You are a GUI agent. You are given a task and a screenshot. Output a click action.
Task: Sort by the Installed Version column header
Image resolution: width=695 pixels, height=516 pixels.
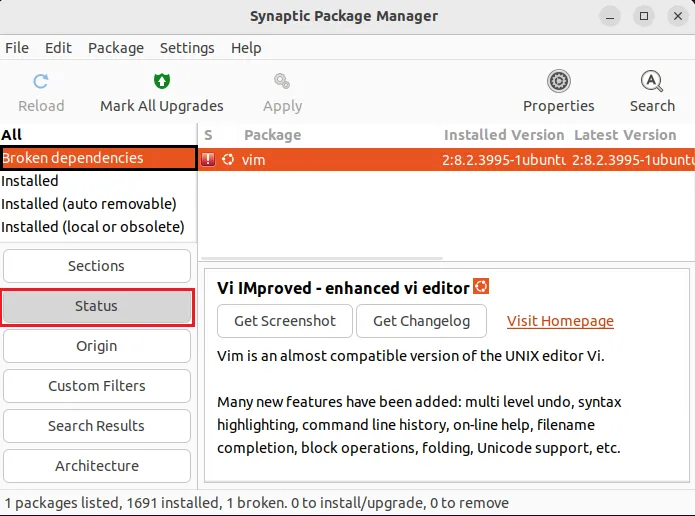pyautogui.click(x=504, y=135)
